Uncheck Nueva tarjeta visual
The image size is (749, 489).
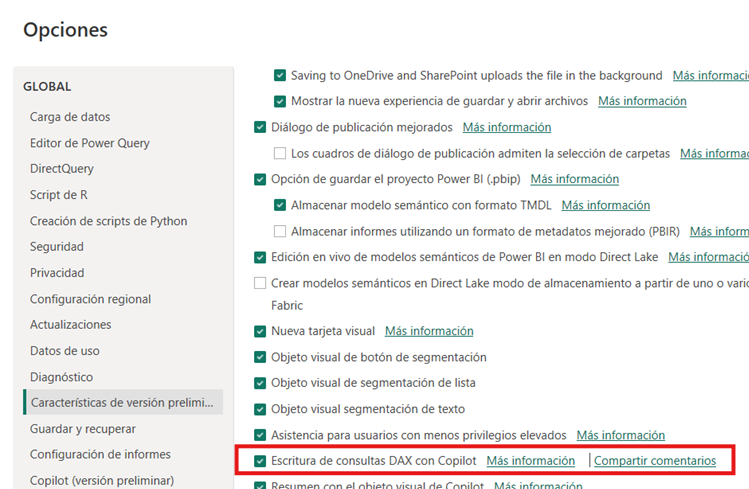click(x=260, y=331)
